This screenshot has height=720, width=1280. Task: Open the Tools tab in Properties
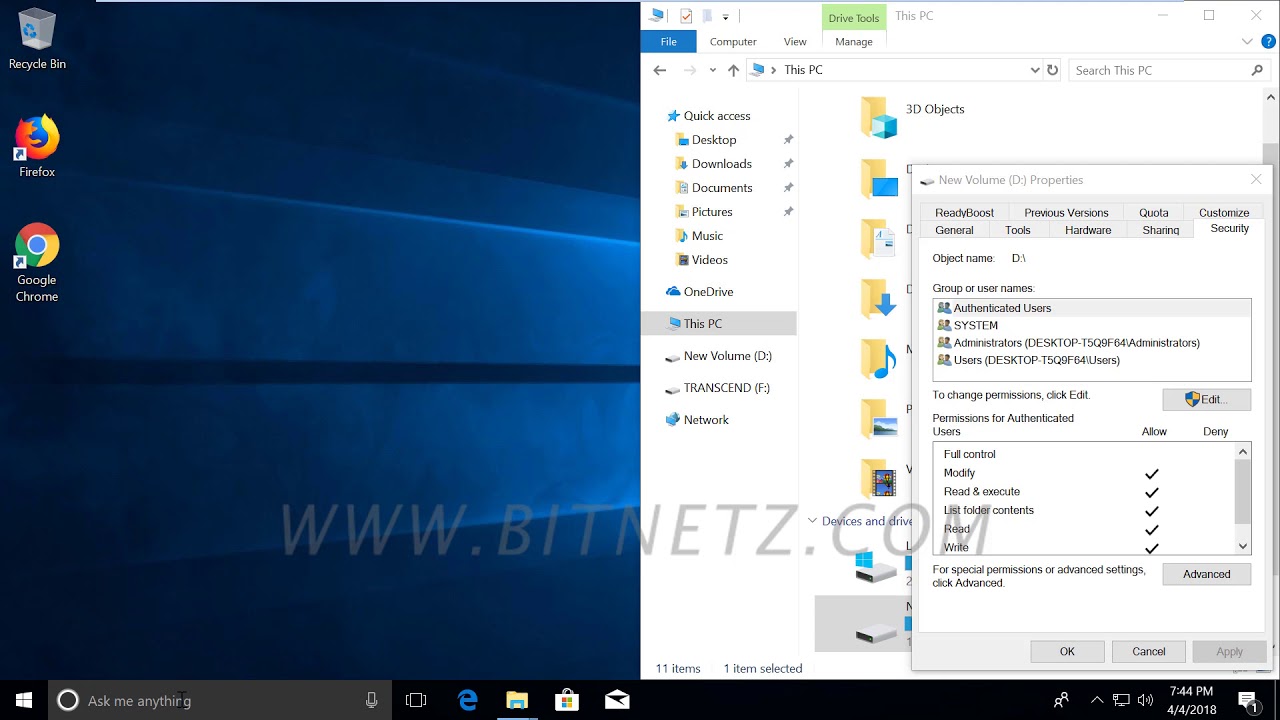coord(1018,230)
